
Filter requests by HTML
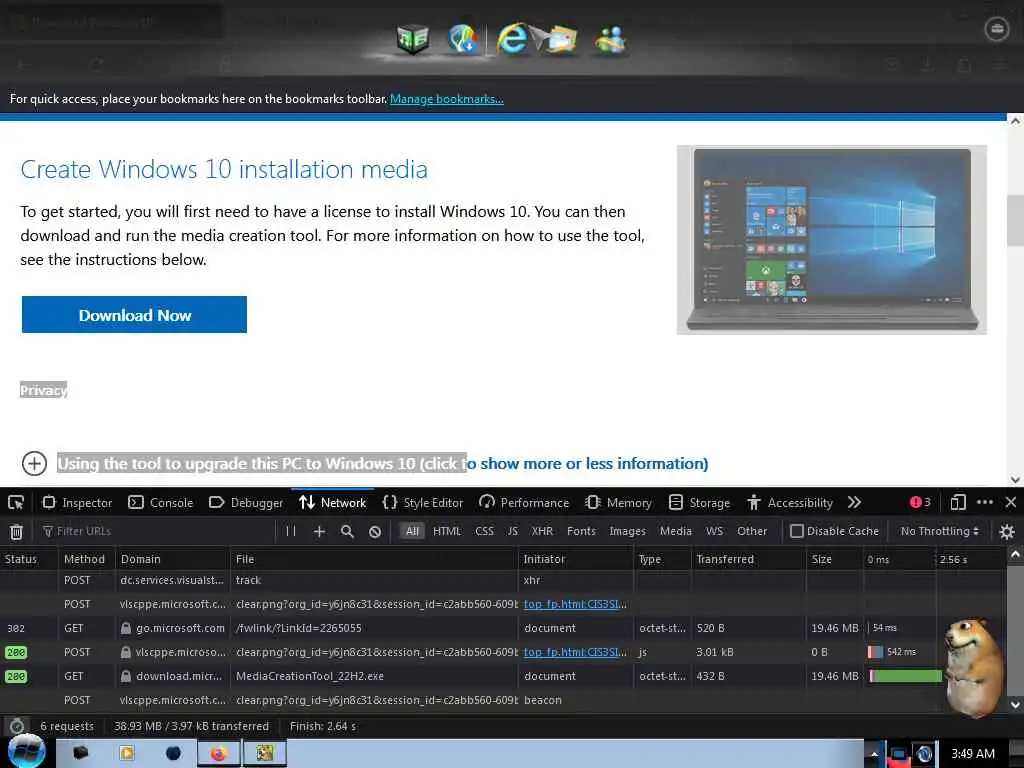[x=447, y=531]
